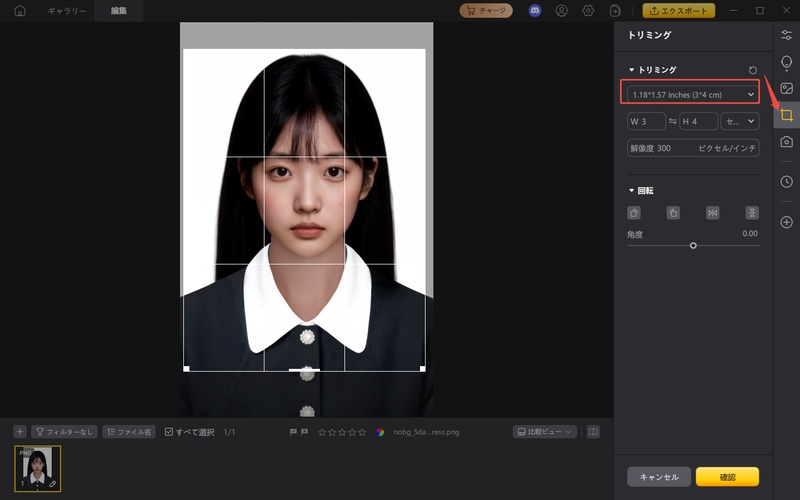Select the crop tool icon in sidebar
The image size is (800, 500).
pos(787,115)
